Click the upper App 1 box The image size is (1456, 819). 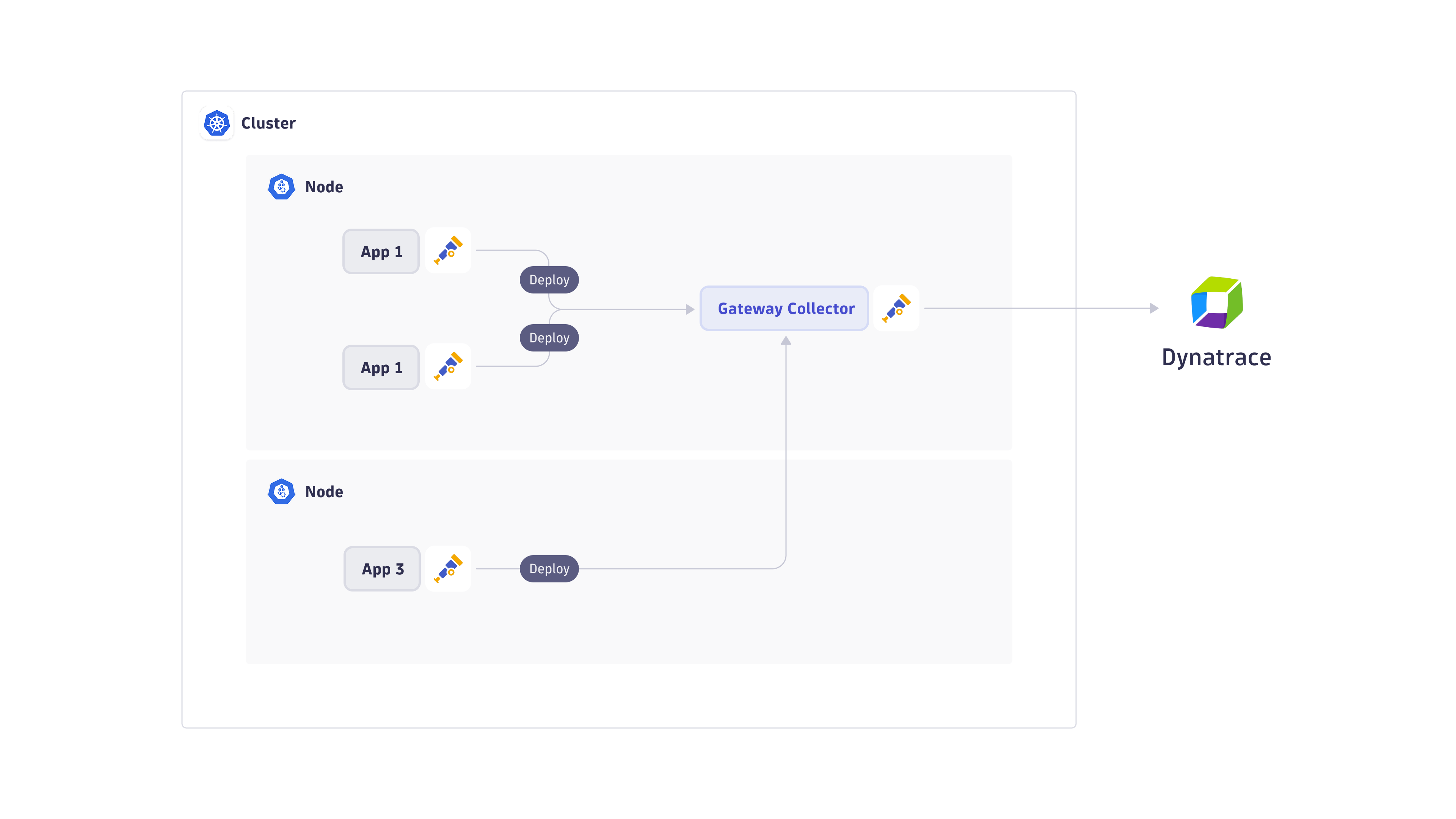pos(381,251)
